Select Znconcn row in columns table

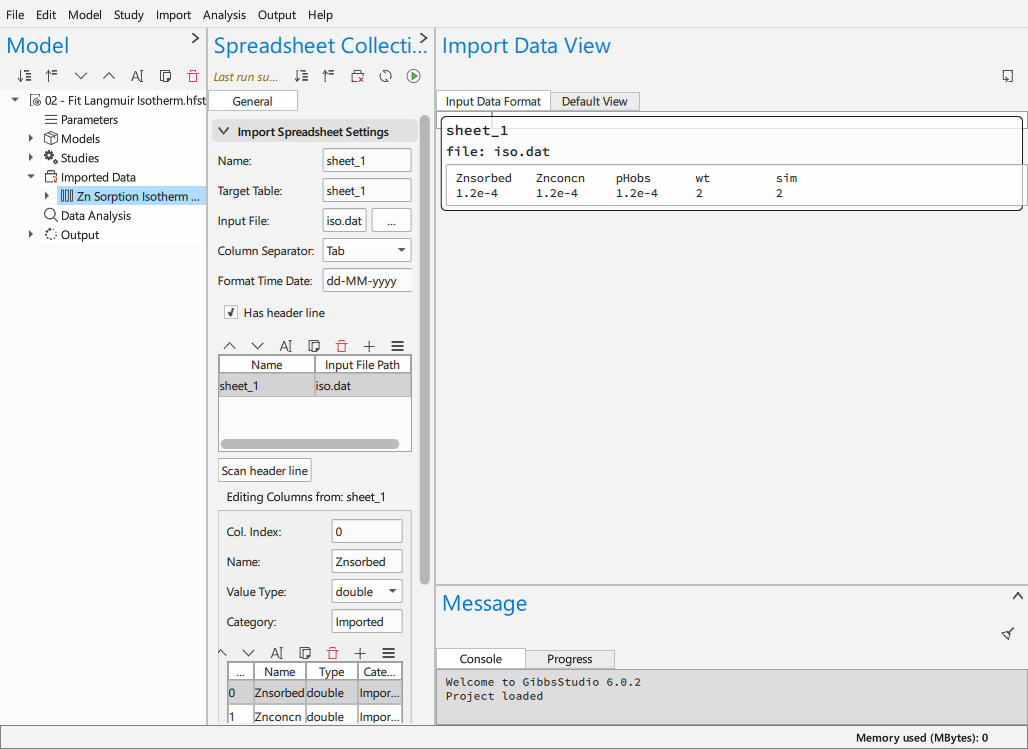tap(315, 715)
